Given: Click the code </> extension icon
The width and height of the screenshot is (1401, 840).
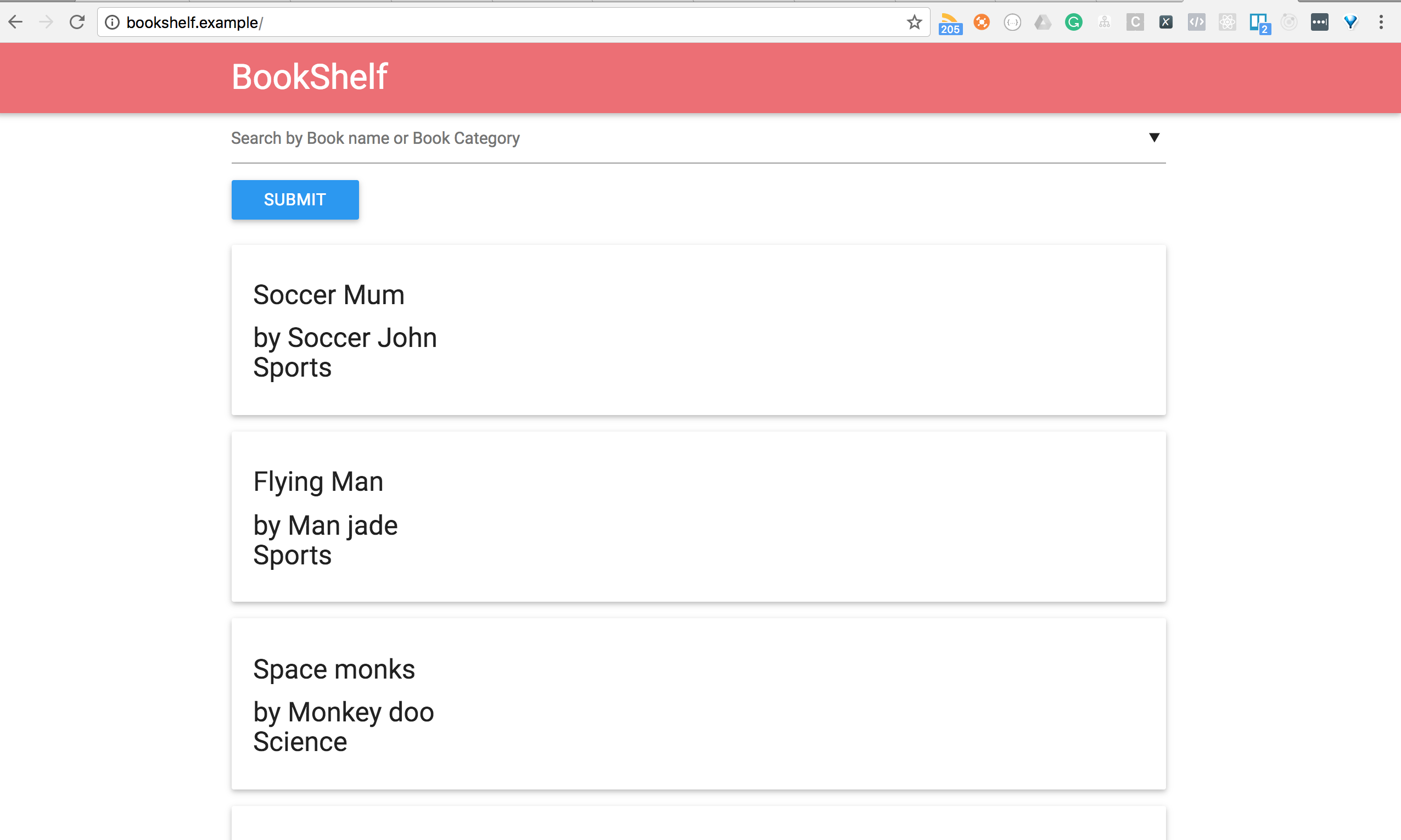Looking at the screenshot, I should click(1197, 22).
